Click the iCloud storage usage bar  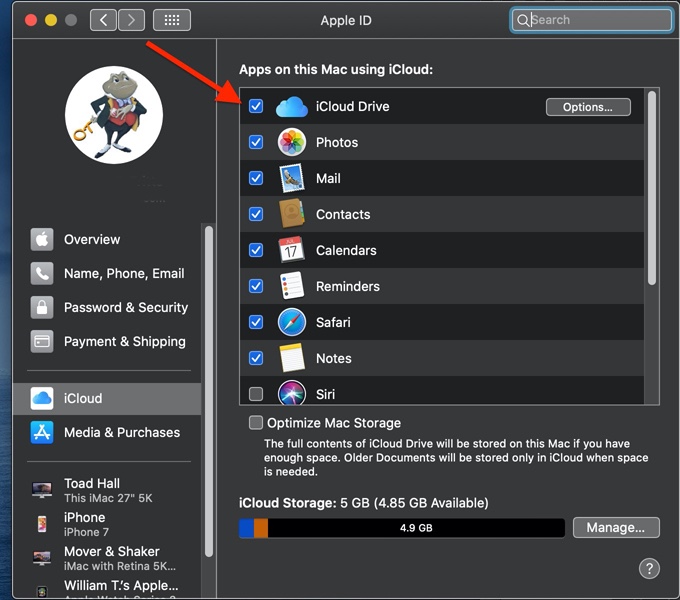pos(402,528)
